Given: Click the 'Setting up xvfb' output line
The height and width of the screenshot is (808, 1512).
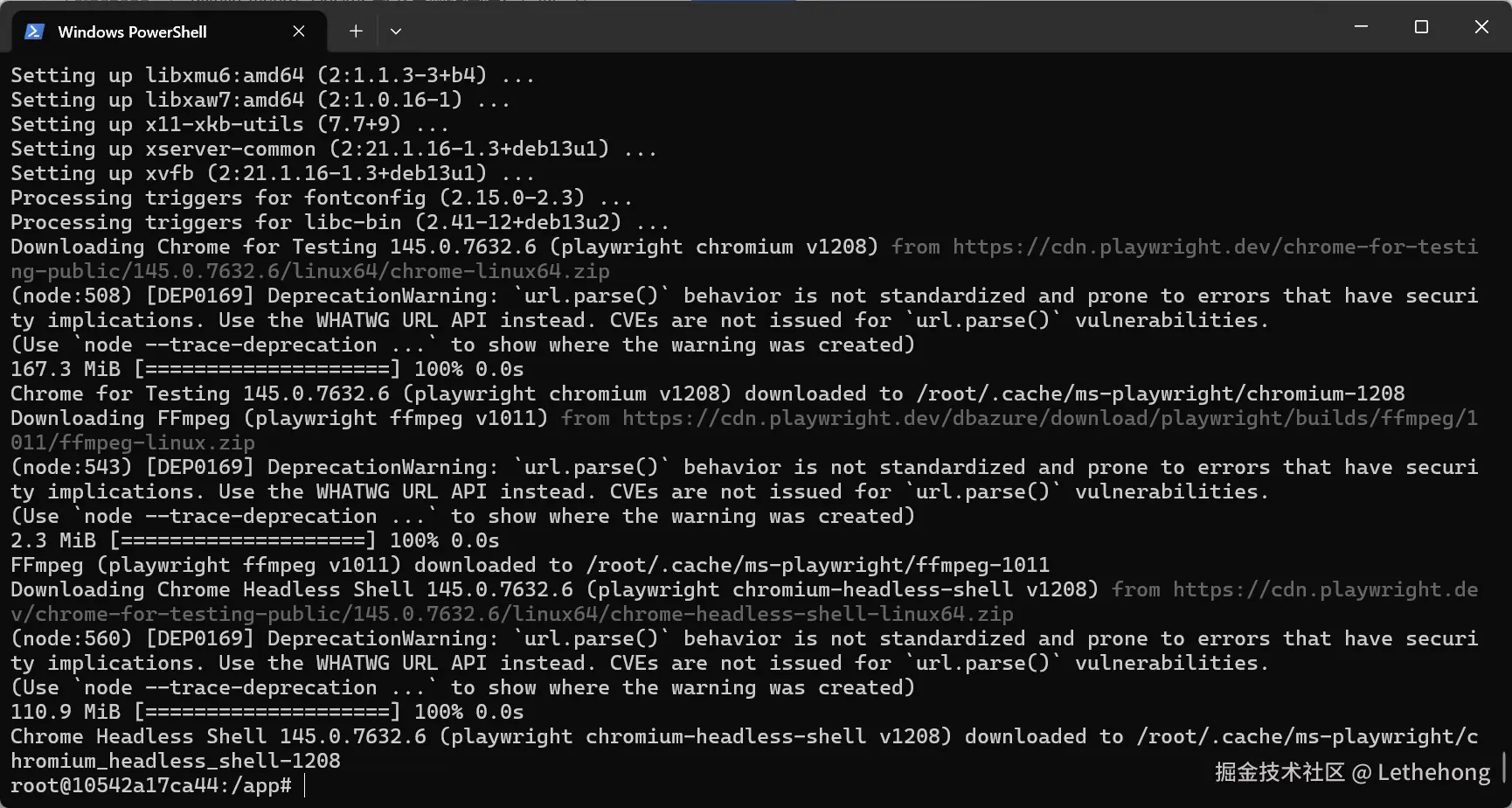Looking at the screenshot, I should click(x=272, y=173).
